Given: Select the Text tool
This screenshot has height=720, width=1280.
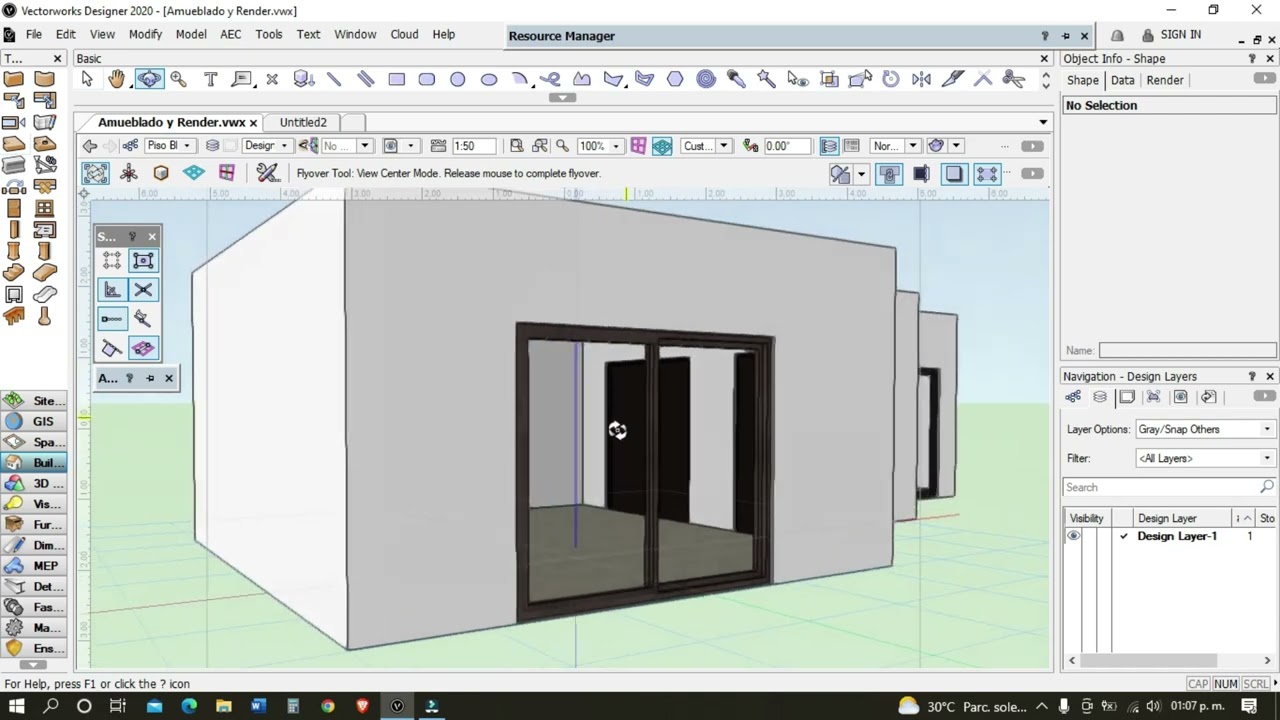Looking at the screenshot, I should 210,79.
